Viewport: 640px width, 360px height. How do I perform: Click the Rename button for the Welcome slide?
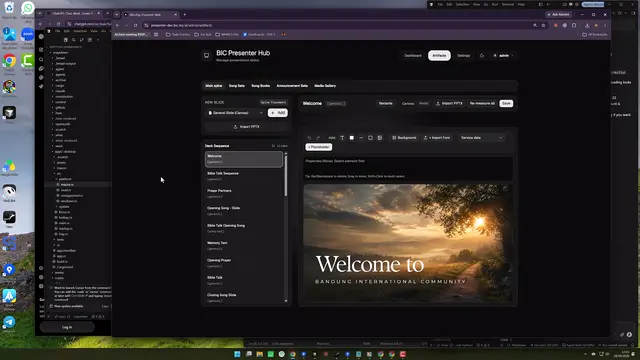click(x=385, y=104)
